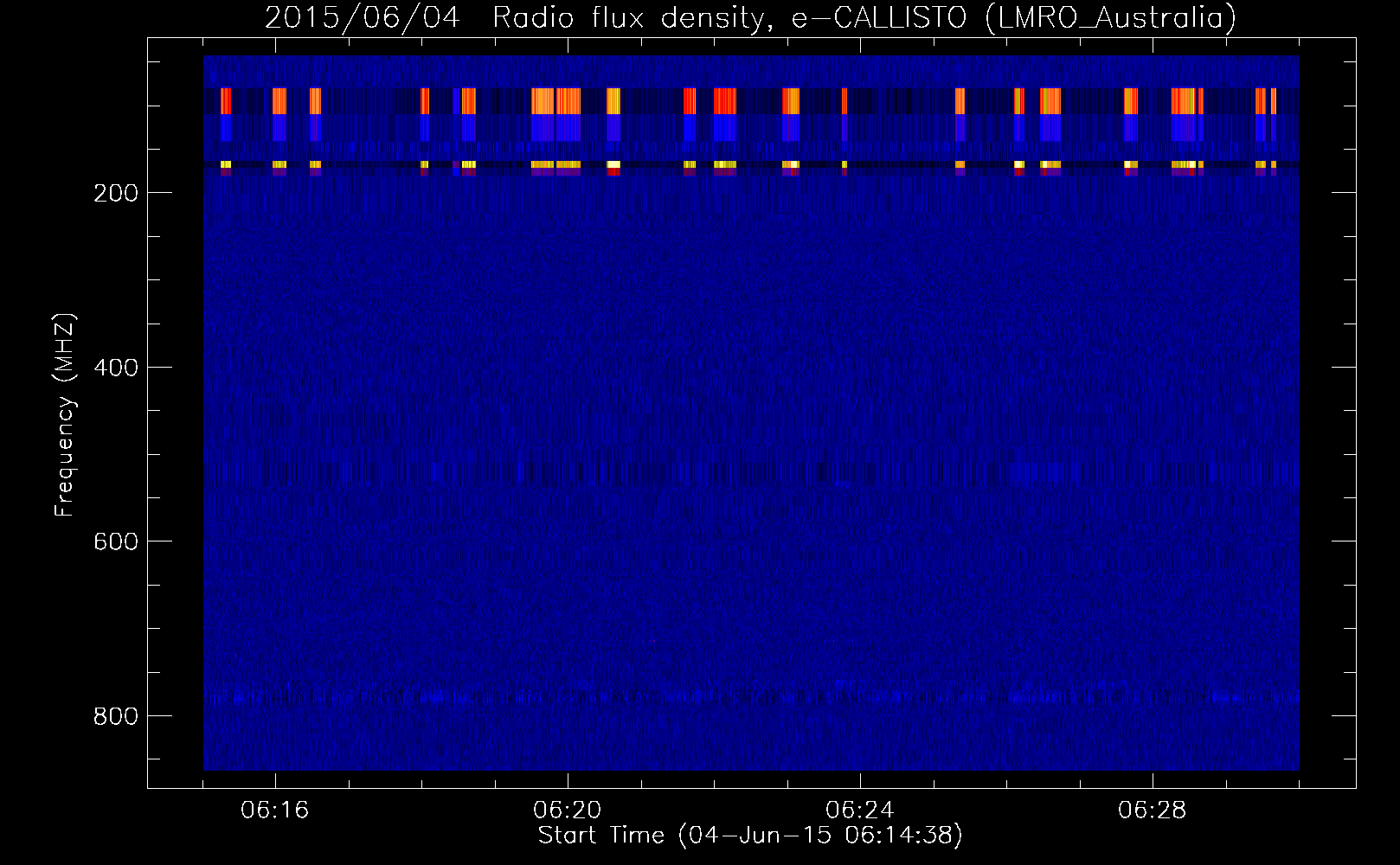Screen dimensions: 1400x865
Task: Select the 'Frequency (MHZ)' axis label
Action: coord(65,415)
